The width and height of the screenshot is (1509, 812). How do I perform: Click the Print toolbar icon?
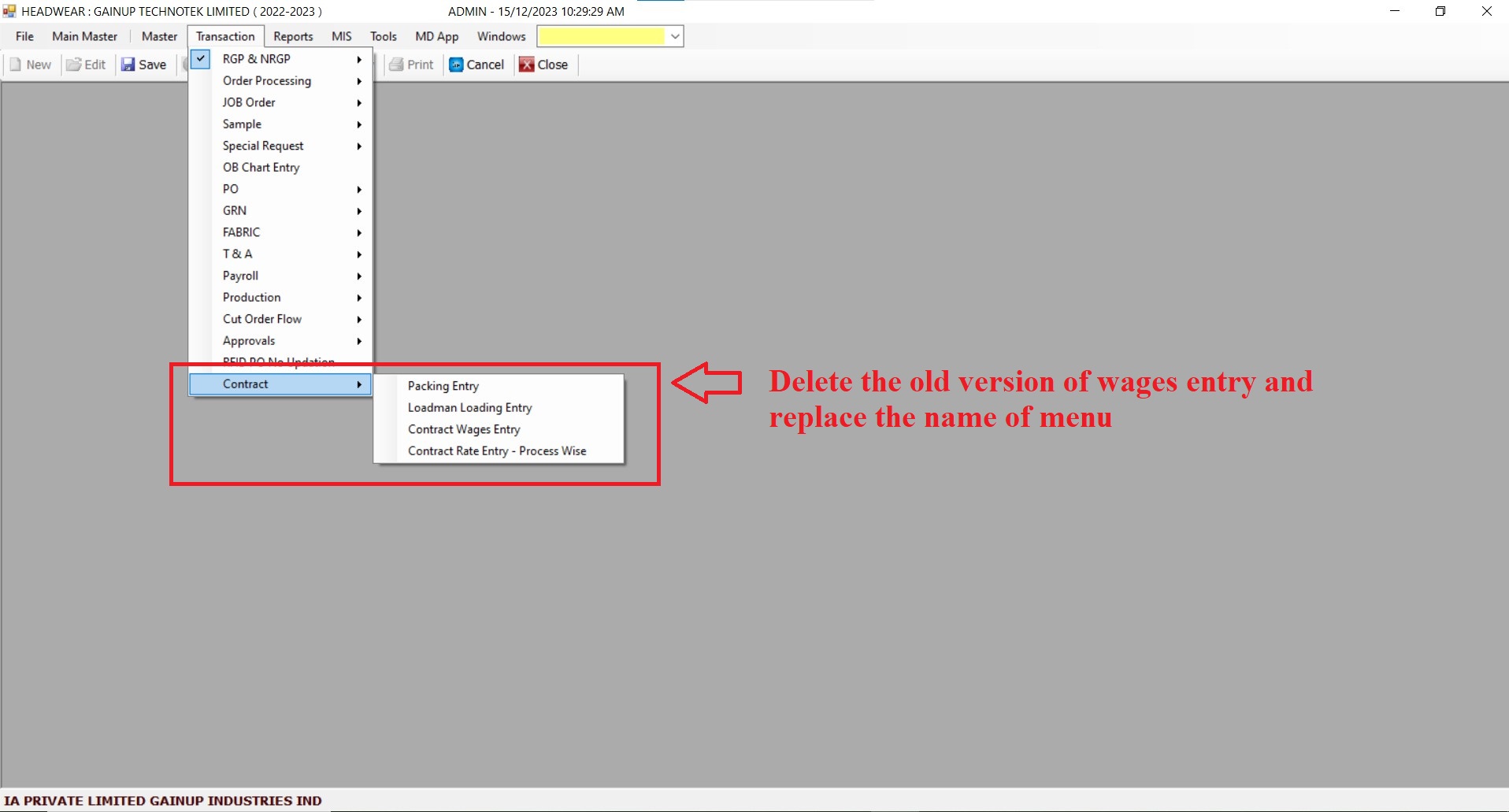click(397, 65)
